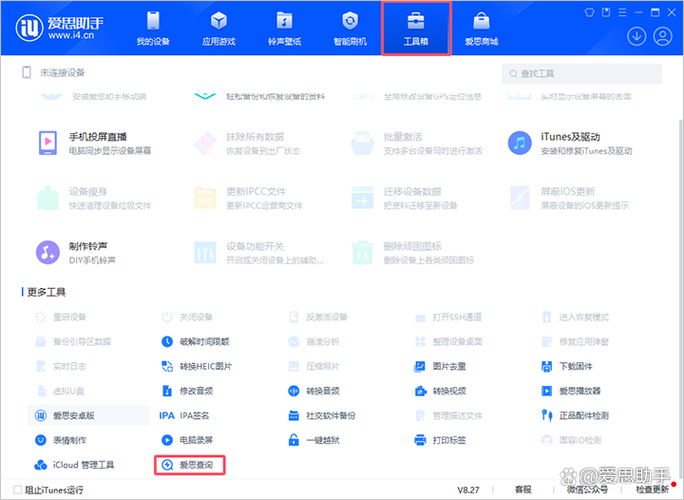This screenshot has width=684, height=500.
Task: Open 客服 link in status bar
Action: [x=523, y=490]
